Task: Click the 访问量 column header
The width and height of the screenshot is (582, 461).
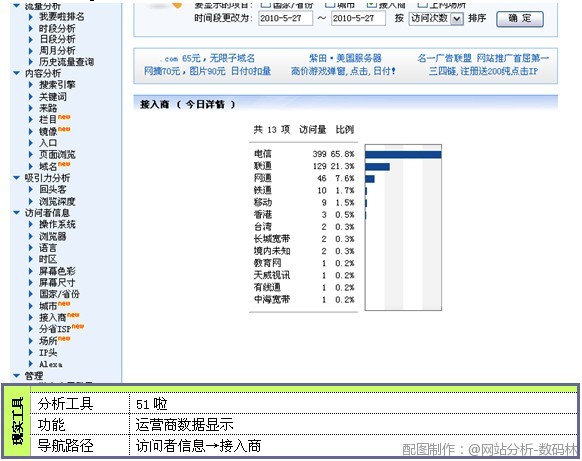Action: (x=313, y=130)
